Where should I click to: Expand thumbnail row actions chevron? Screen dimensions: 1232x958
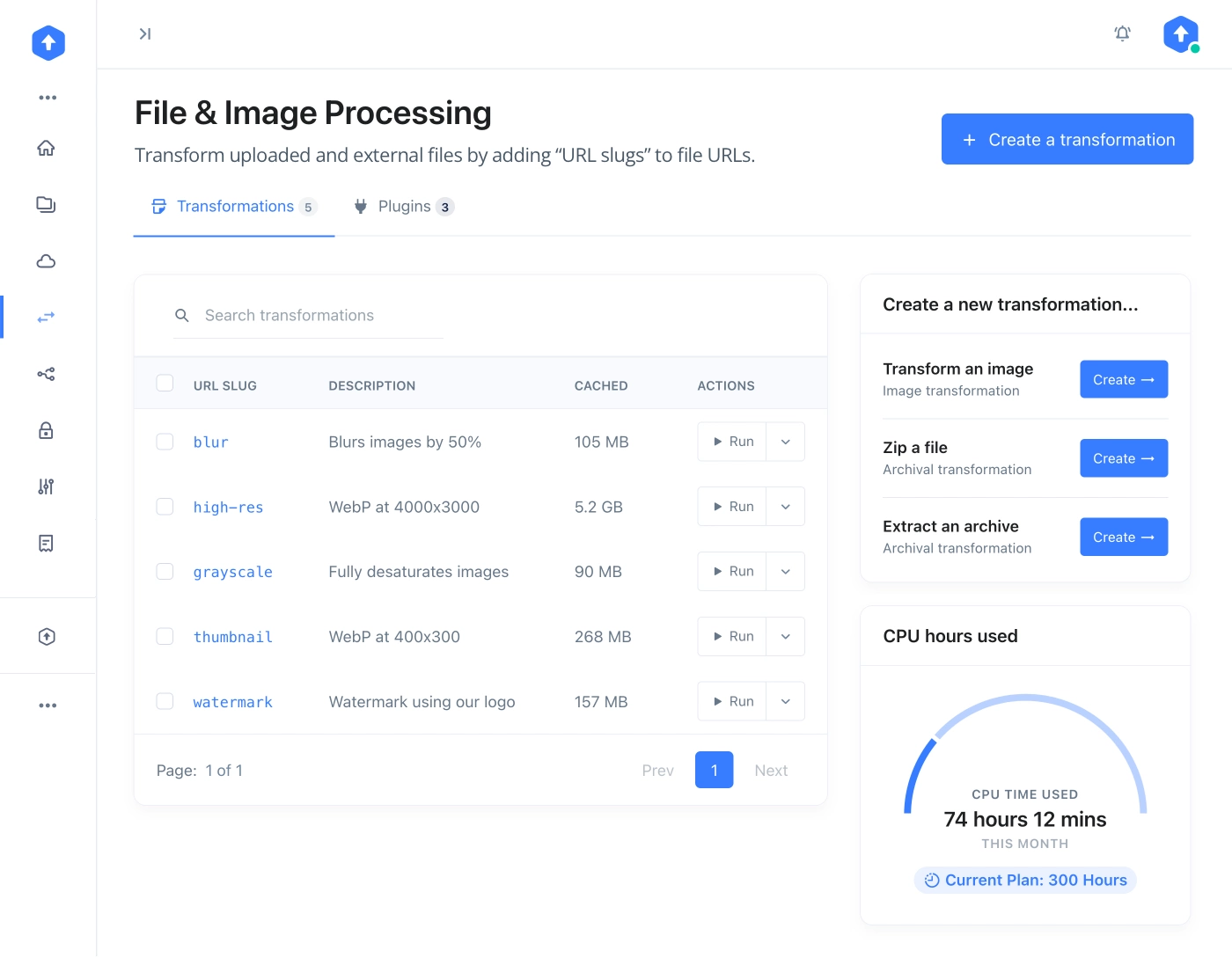[785, 637]
